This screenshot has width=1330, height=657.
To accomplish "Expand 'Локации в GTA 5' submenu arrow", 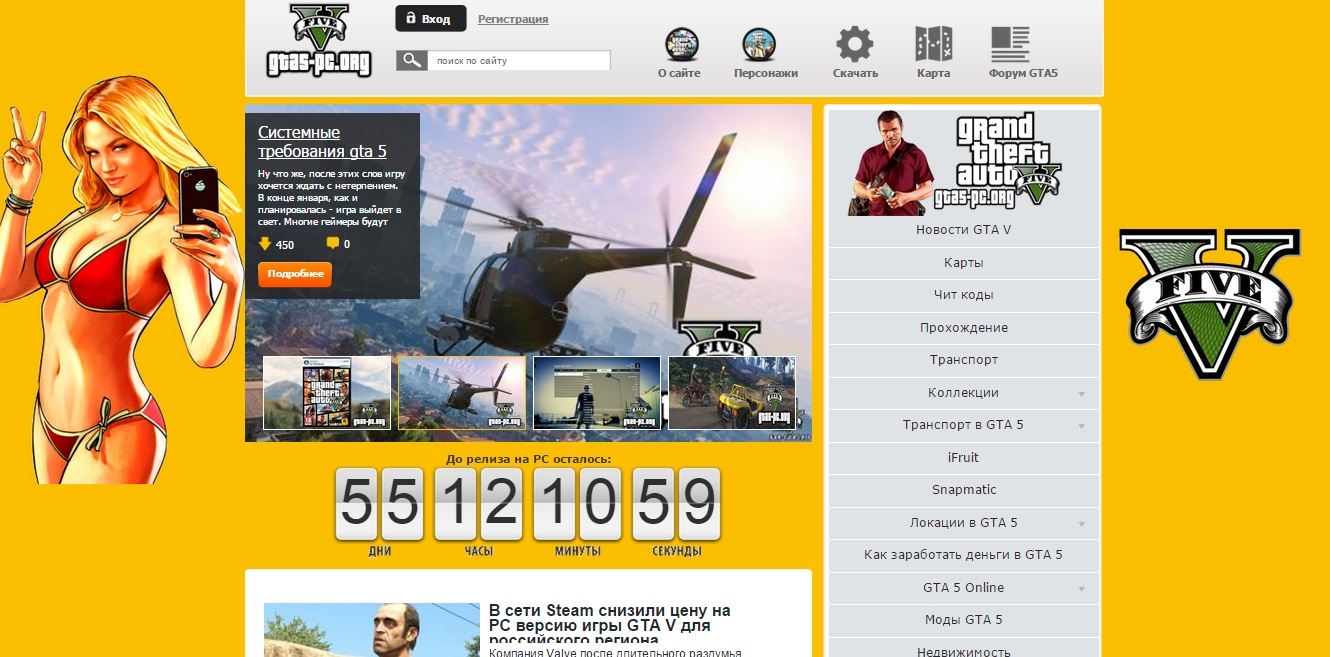I will [x=1081, y=524].
